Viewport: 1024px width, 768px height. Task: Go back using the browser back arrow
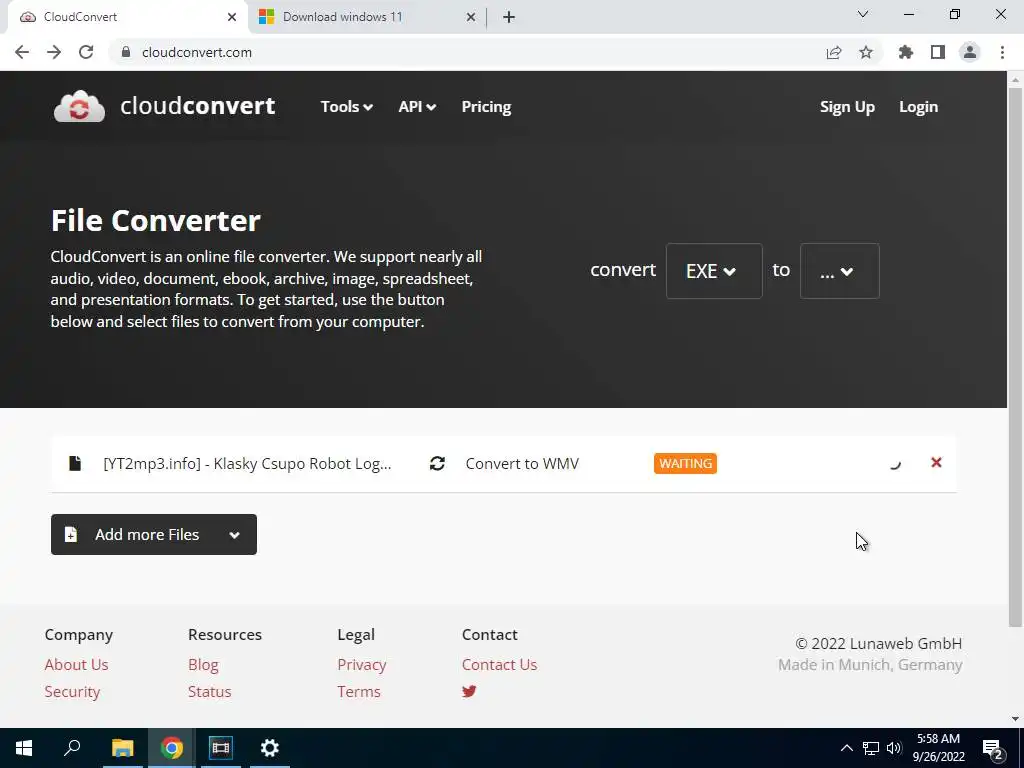[x=22, y=52]
